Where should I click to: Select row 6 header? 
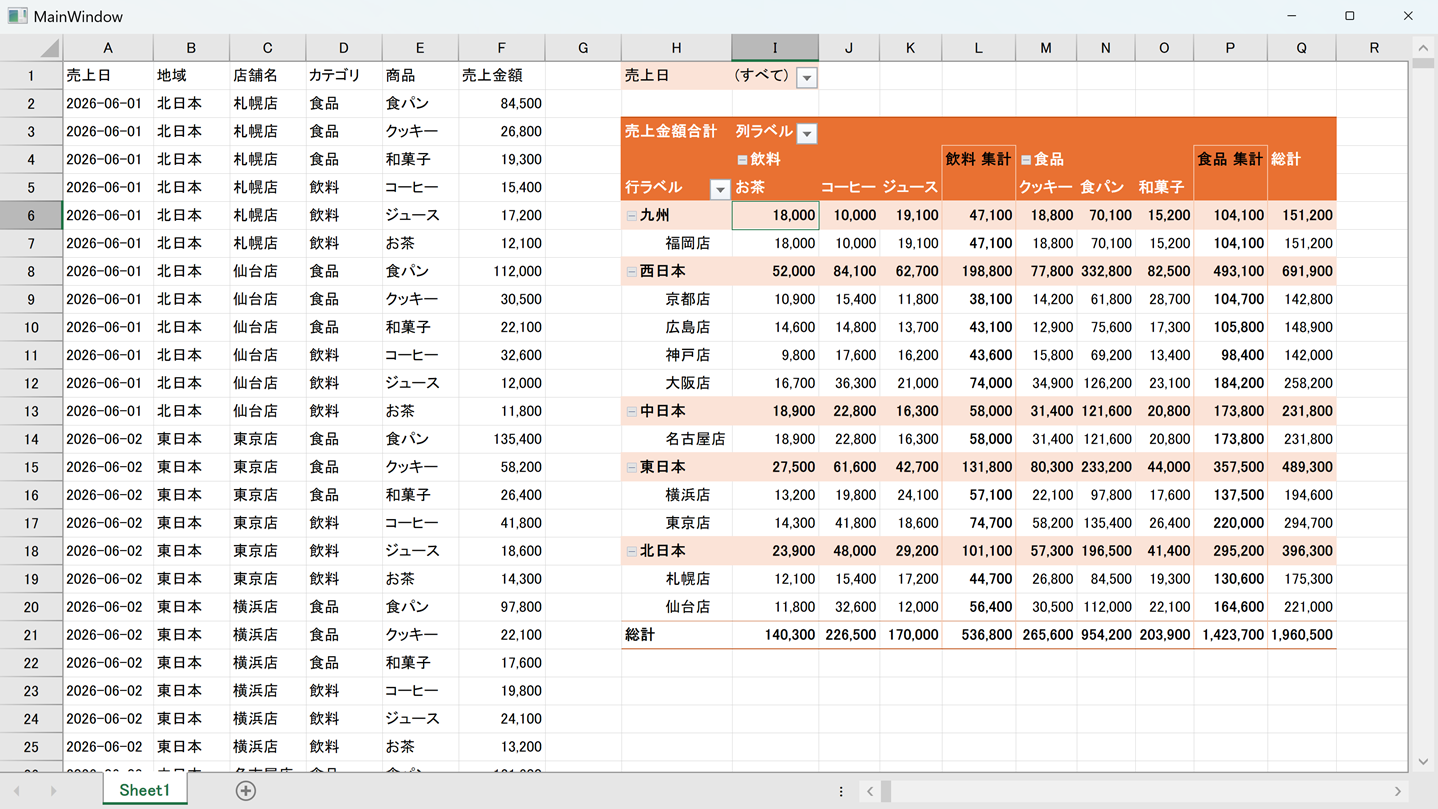31,215
